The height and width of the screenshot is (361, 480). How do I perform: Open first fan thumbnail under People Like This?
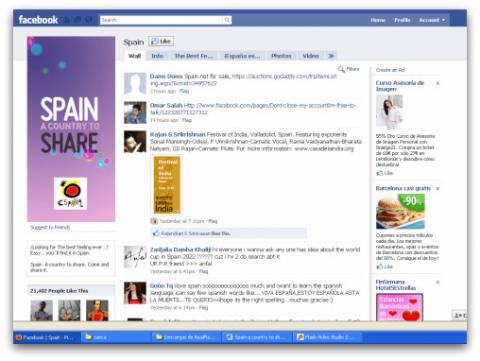tap(41, 310)
